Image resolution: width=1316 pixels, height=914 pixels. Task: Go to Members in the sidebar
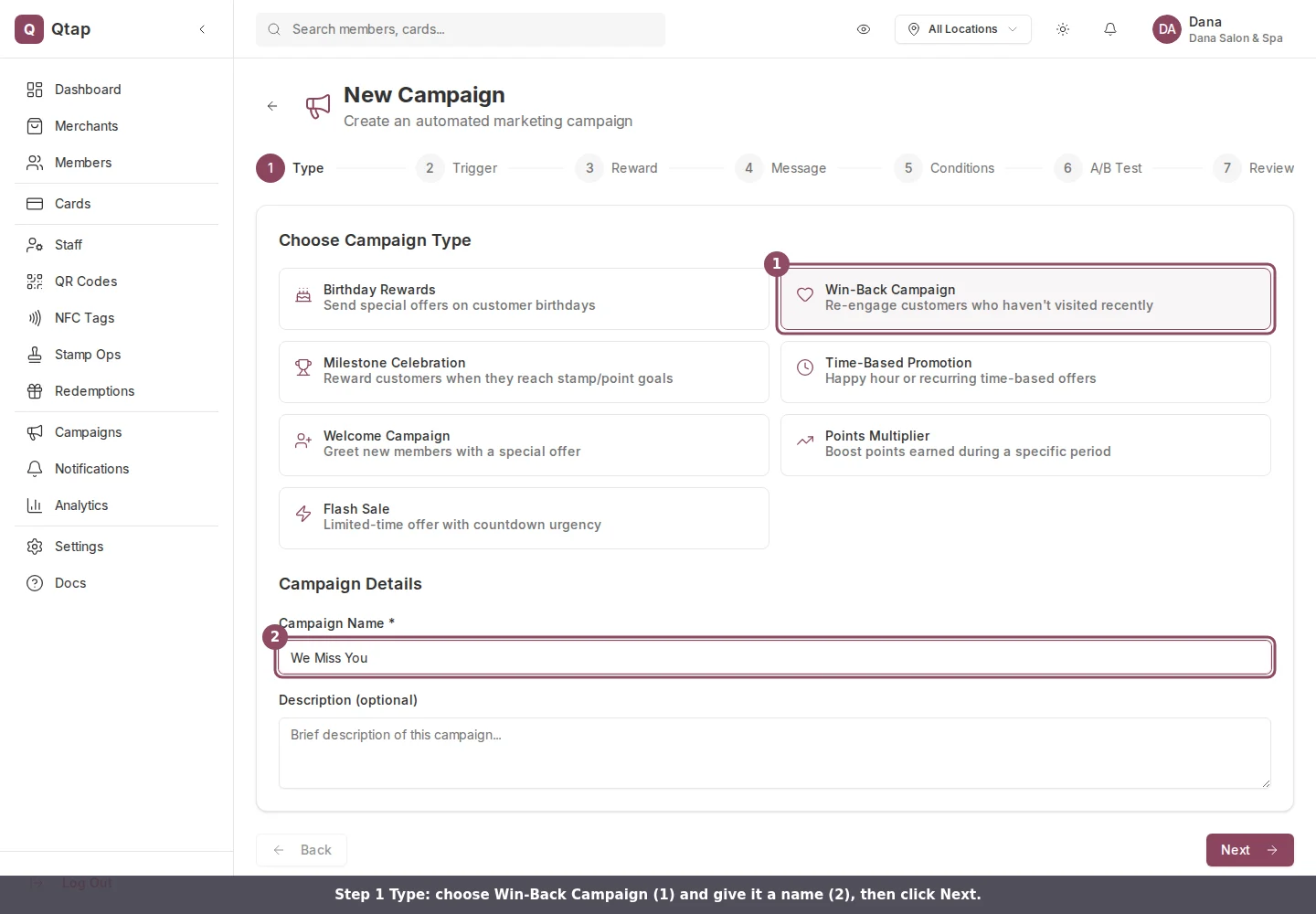(117, 163)
